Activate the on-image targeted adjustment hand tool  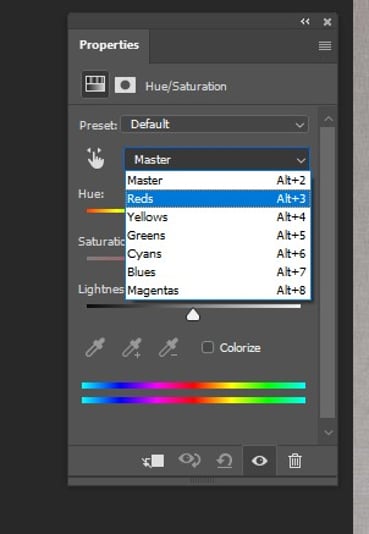[x=95, y=158]
